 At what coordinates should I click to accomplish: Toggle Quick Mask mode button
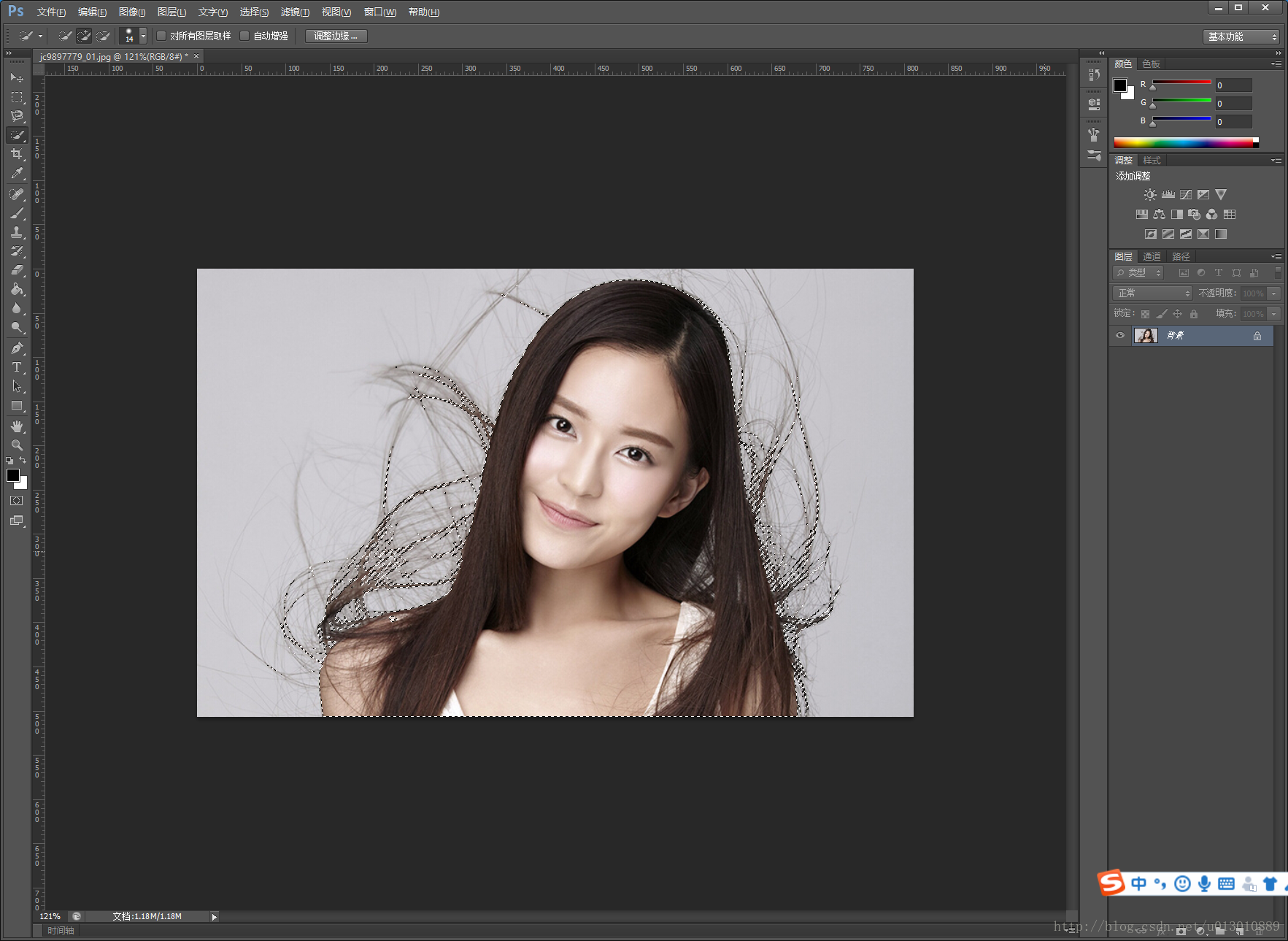click(x=17, y=501)
